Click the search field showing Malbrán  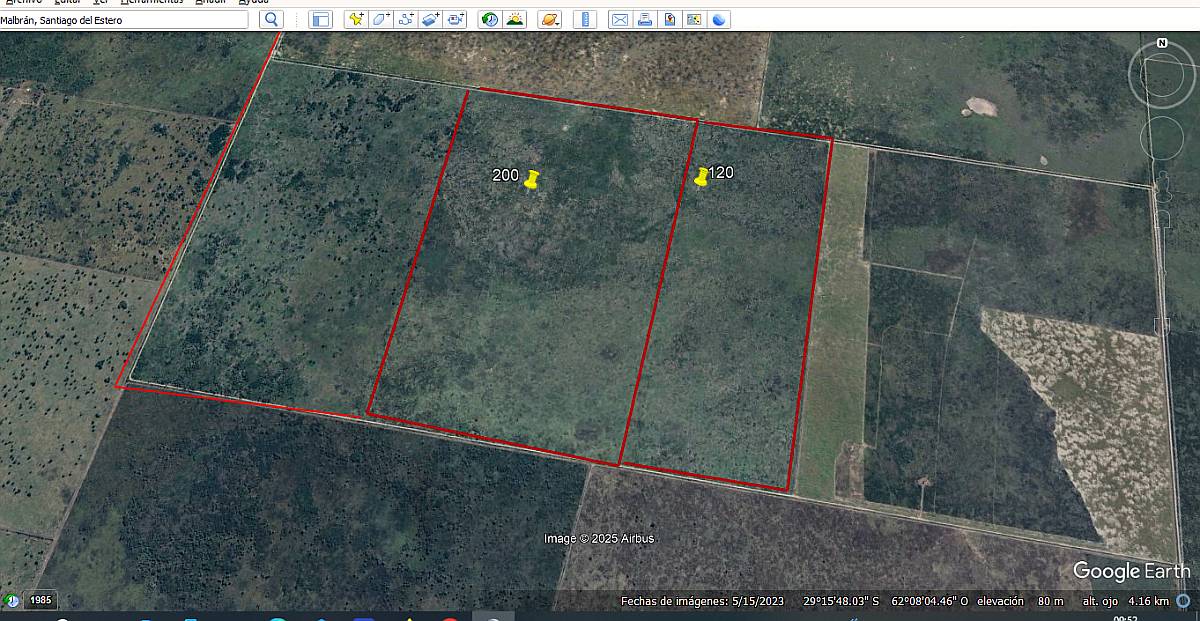click(120, 18)
